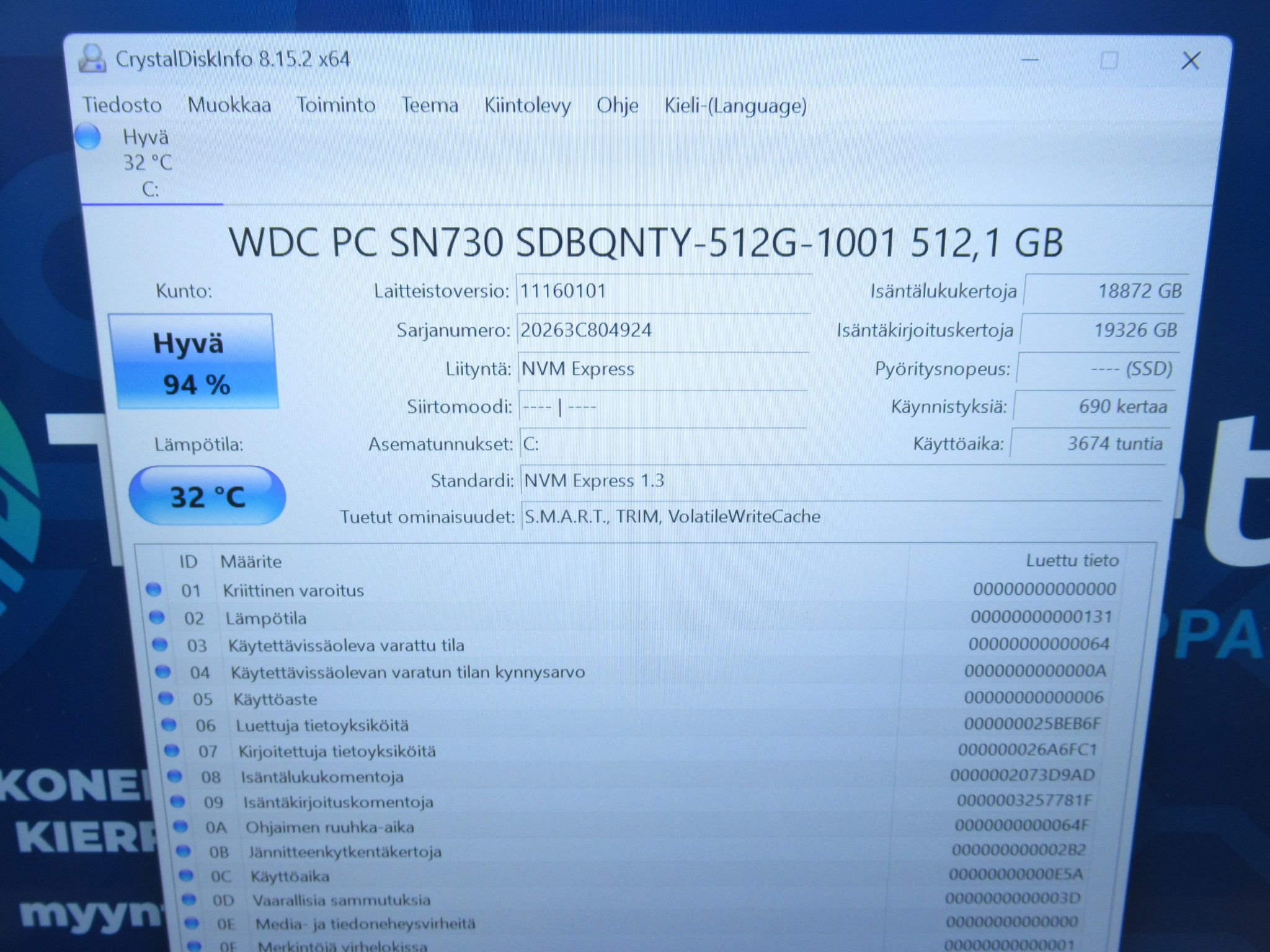Click status dot of Isäntälukukomentoja row
1270x952 pixels.
(x=175, y=776)
